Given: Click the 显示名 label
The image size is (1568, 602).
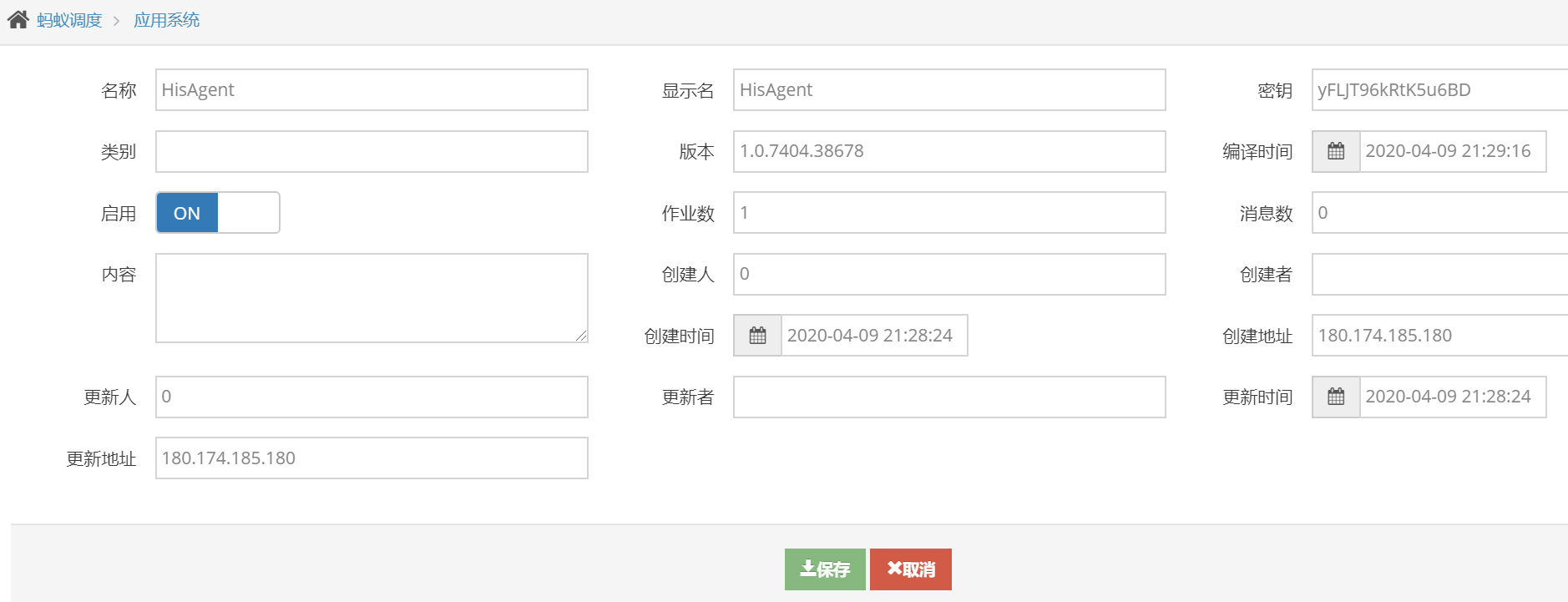Looking at the screenshot, I should click(x=688, y=90).
